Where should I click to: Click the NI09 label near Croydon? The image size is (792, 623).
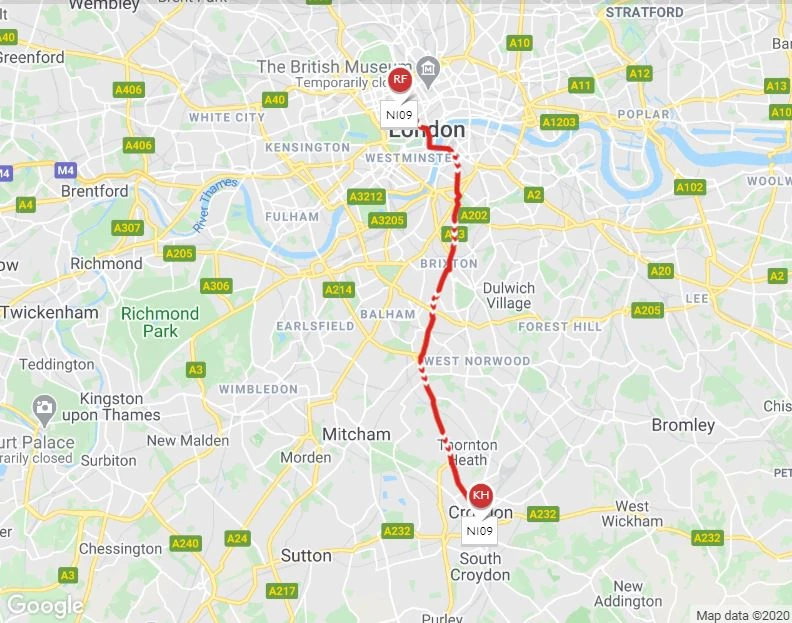479,531
